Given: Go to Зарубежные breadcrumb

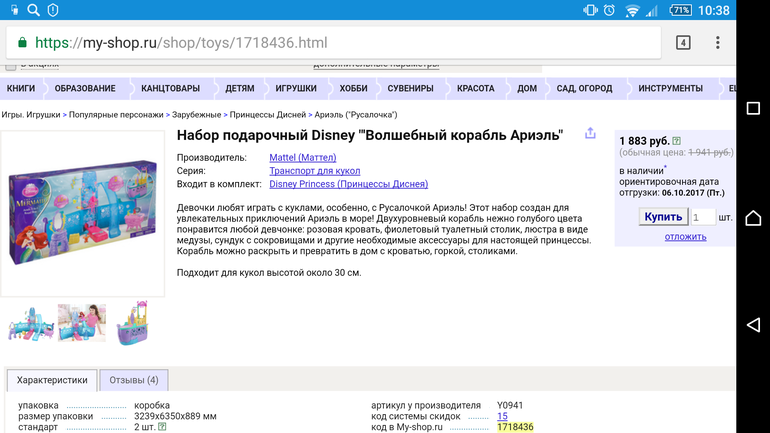Looking at the screenshot, I should pos(196,114).
